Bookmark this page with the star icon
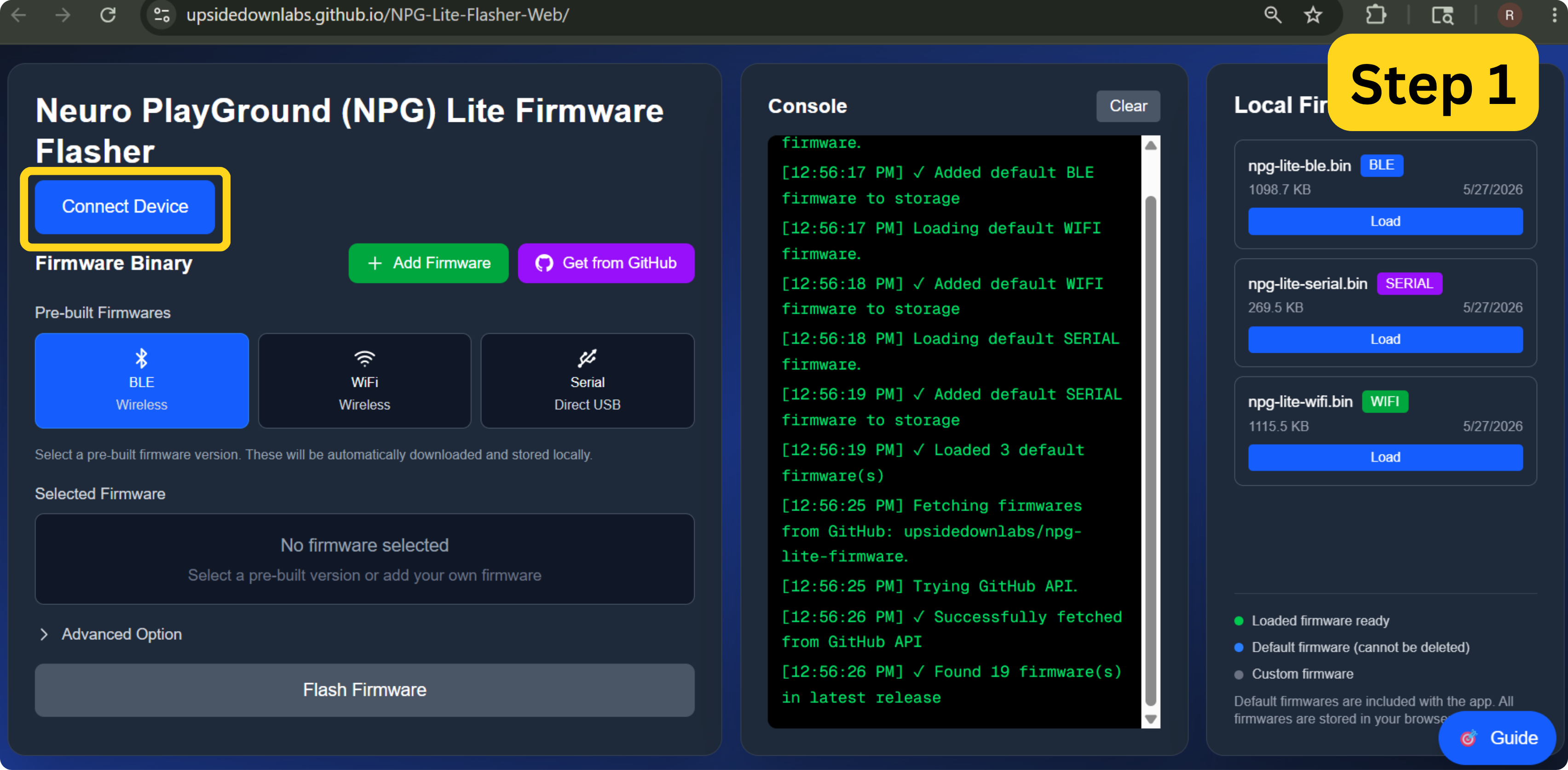The height and width of the screenshot is (770, 1568). [x=1313, y=15]
